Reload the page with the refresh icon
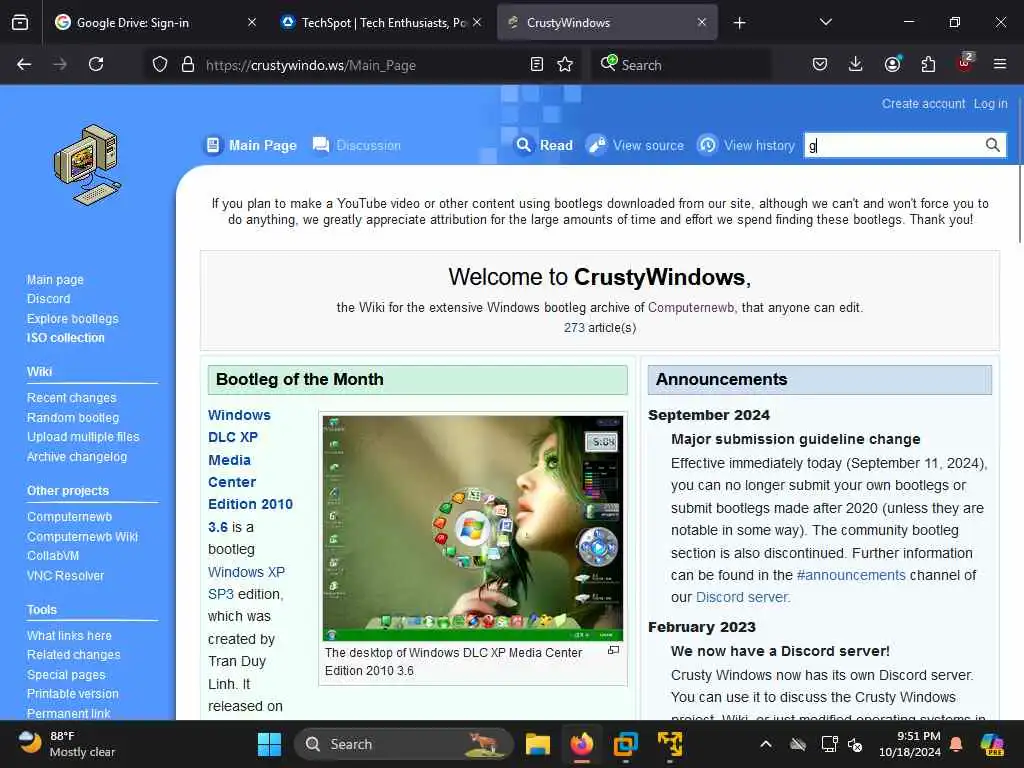 point(96,64)
